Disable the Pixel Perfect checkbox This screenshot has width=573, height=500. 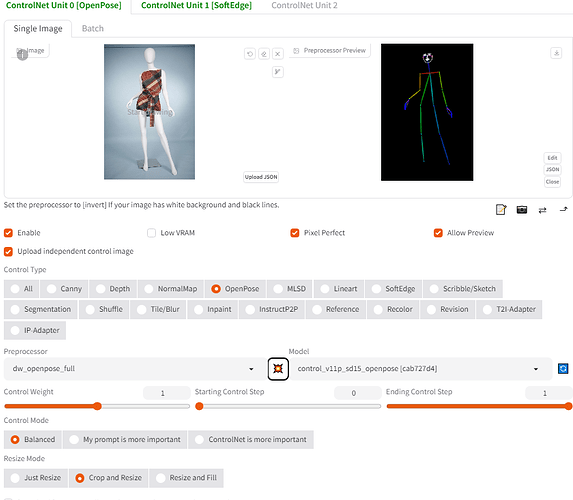(x=295, y=233)
